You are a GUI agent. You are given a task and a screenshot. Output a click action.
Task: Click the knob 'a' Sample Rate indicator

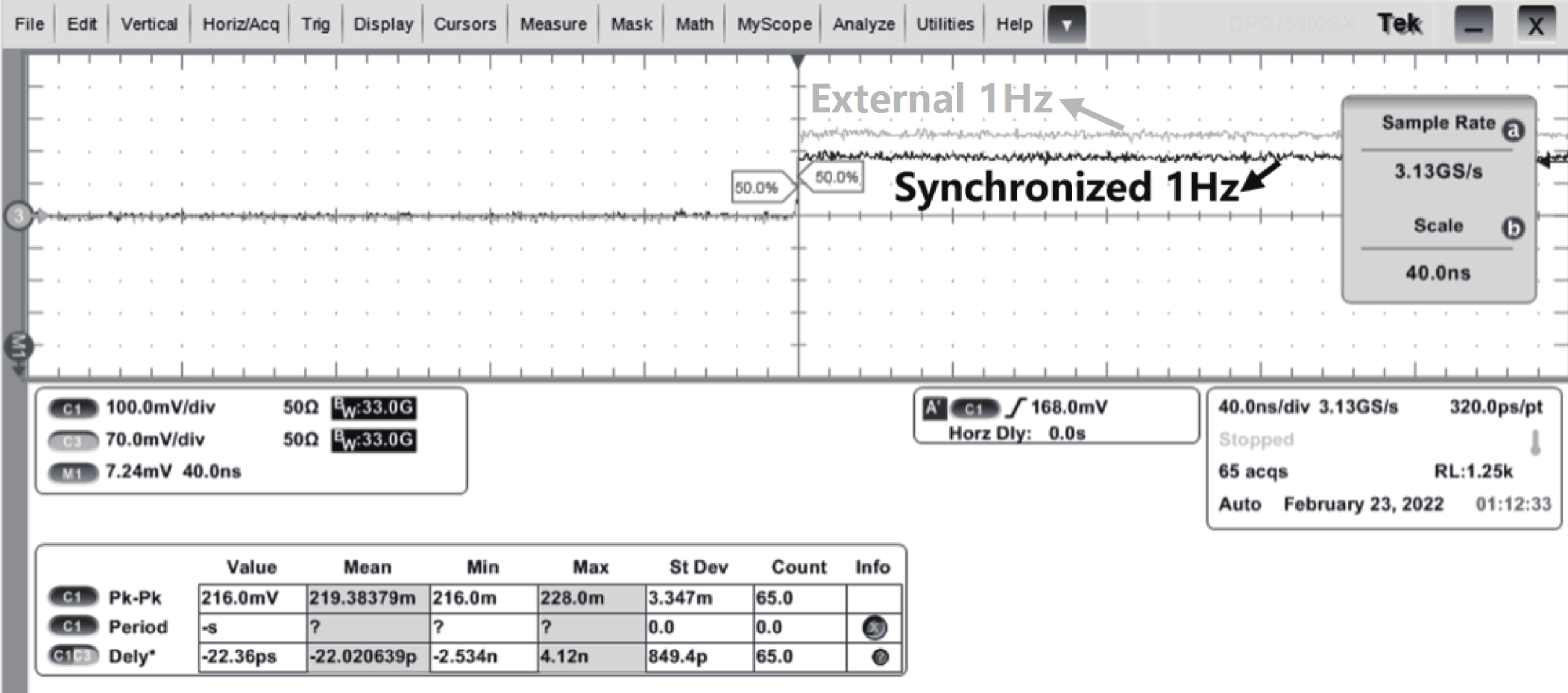point(1513,130)
